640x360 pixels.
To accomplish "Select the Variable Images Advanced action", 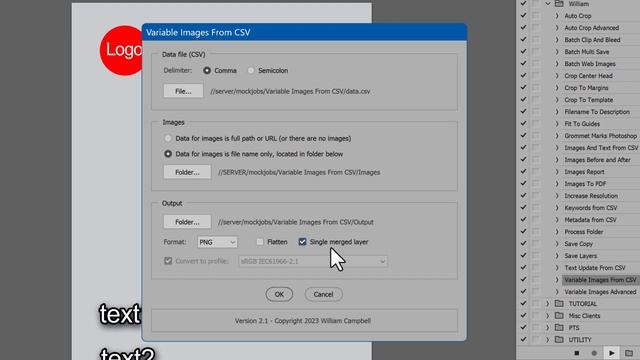I will point(600,292).
